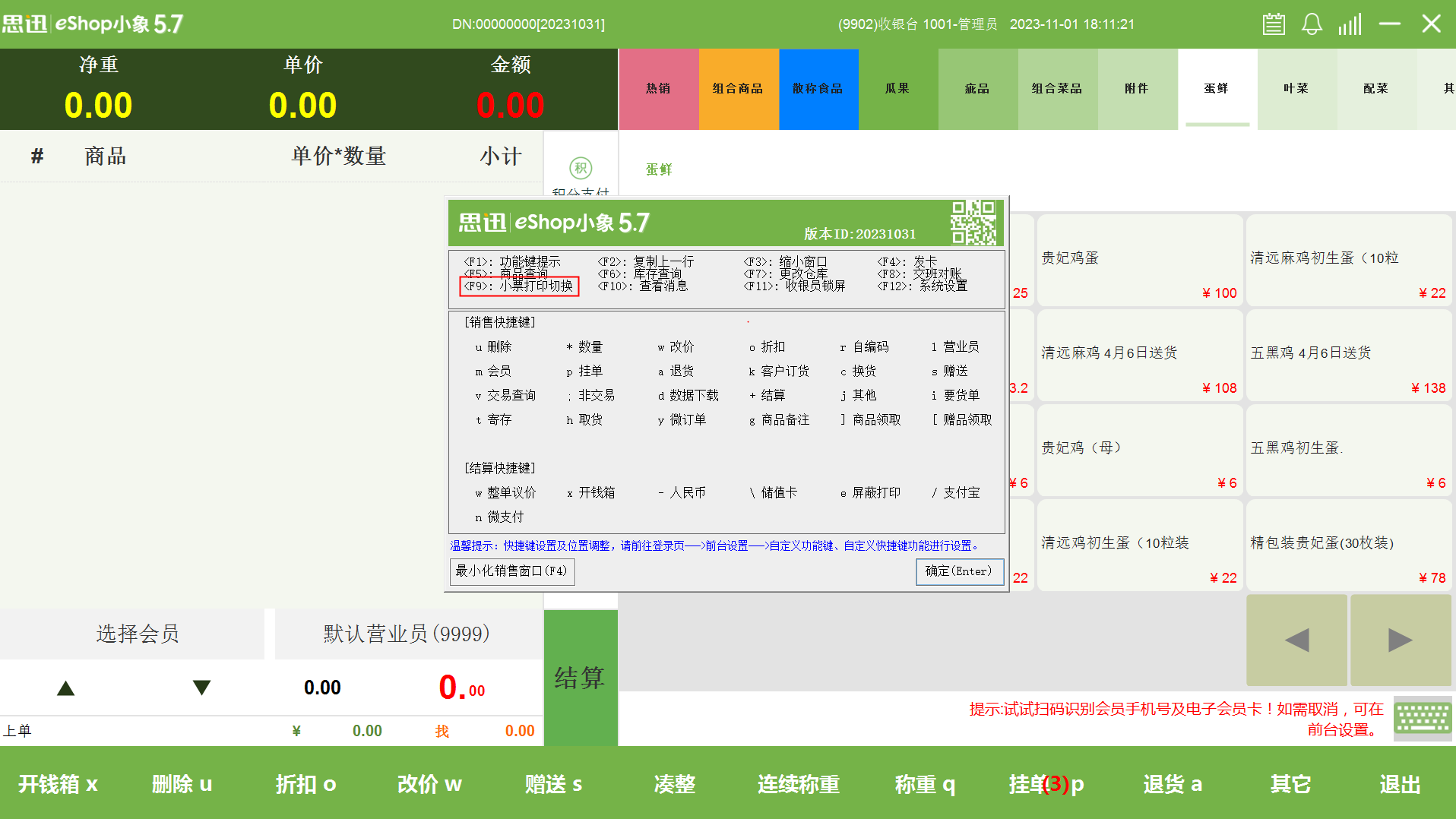Switch to 疵品 category tab
This screenshot has width=1456, height=819.
(x=978, y=89)
